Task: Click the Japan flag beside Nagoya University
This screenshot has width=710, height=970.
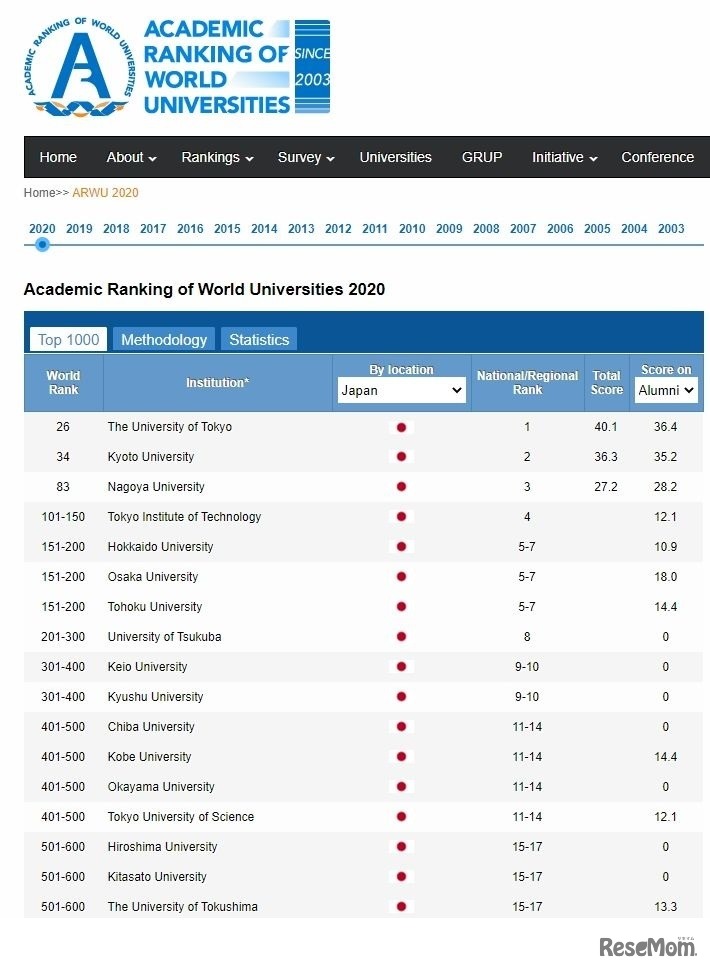Action: pyautogui.click(x=401, y=487)
